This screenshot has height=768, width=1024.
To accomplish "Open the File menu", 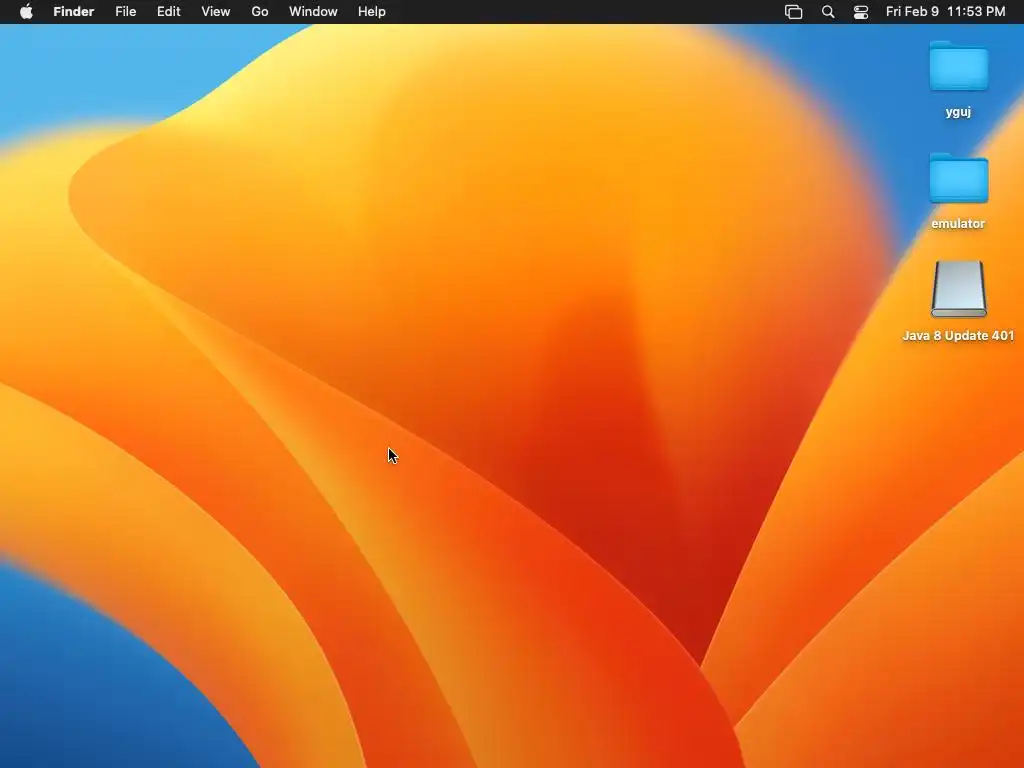I will click(125, 12).
